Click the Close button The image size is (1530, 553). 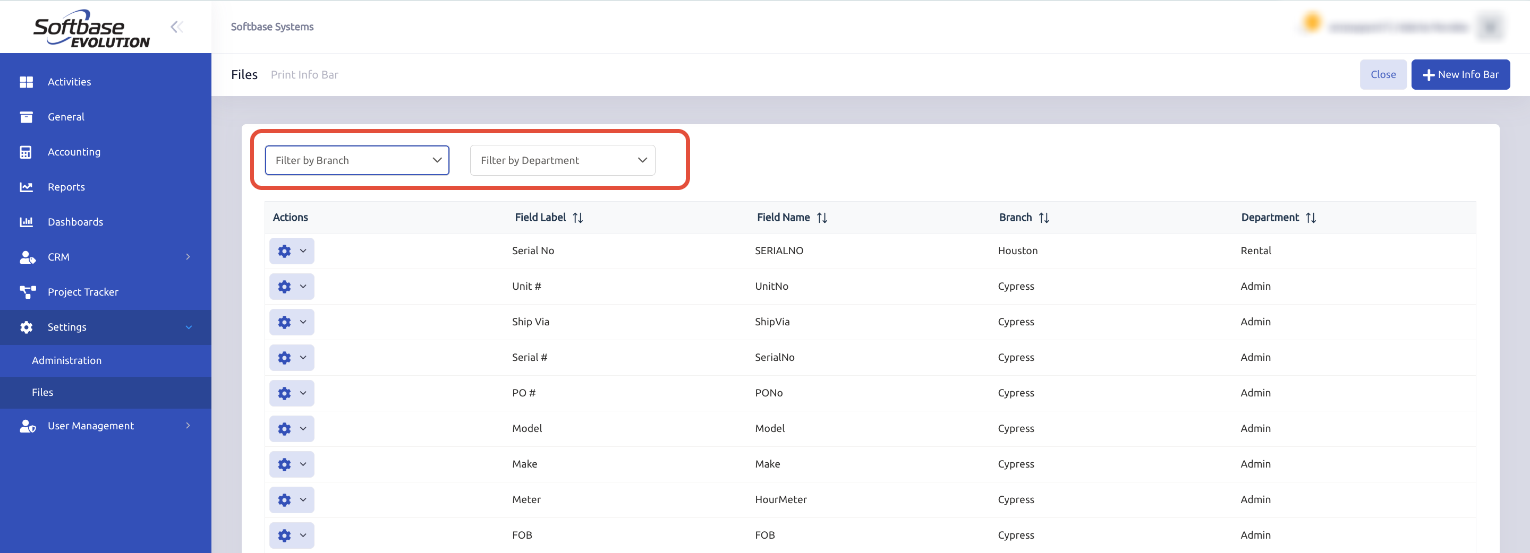point(1383,75)
